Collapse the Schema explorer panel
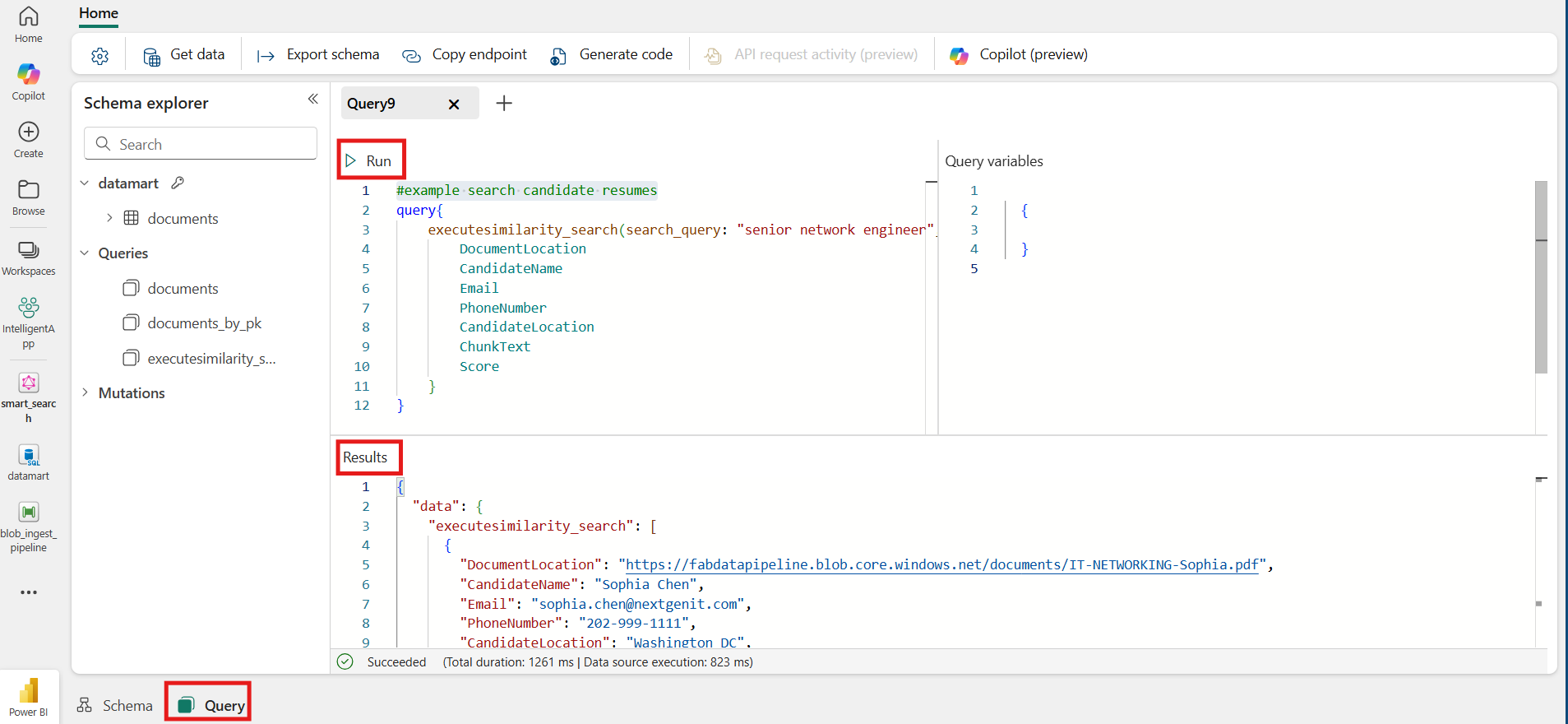The width and height of the screenshot is (1568, 724). [x=312, y=99]
